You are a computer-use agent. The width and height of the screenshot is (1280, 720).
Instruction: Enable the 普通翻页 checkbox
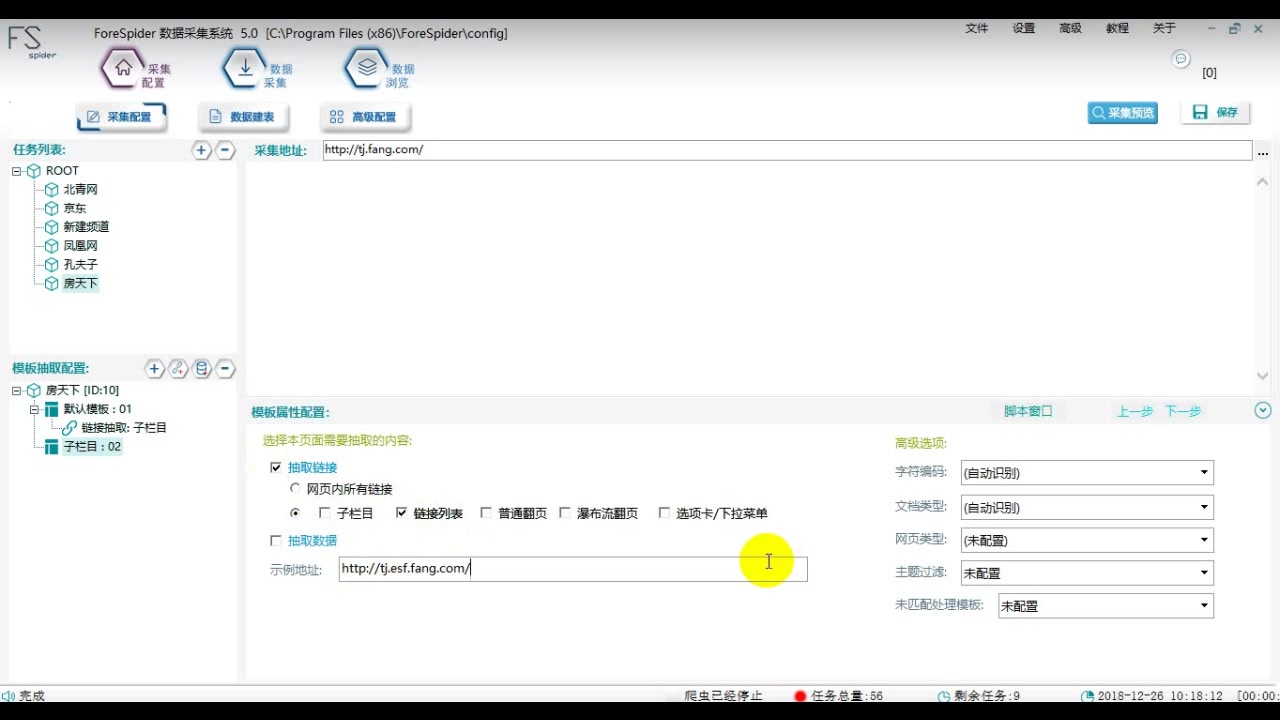486,513
